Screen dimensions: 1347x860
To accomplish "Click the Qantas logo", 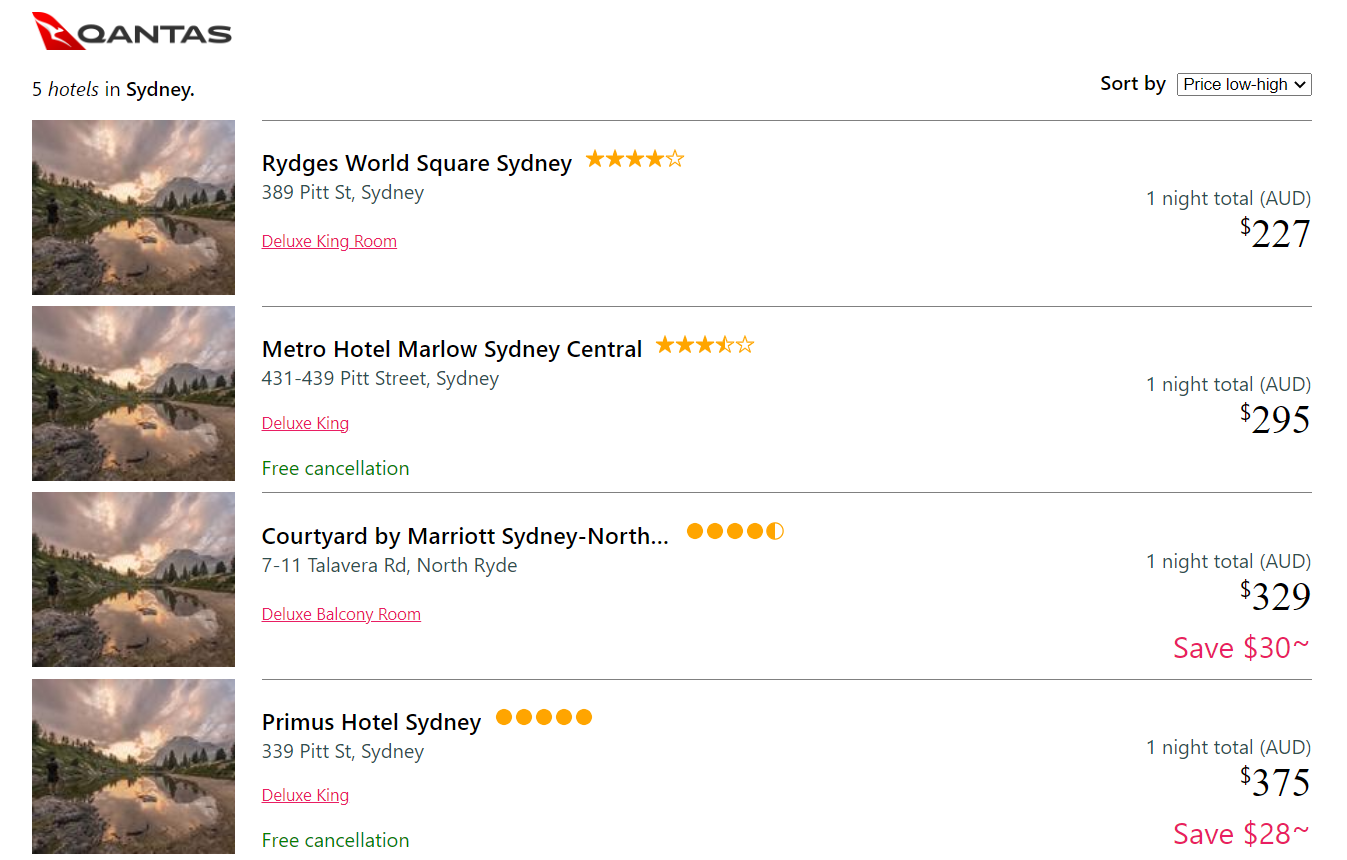I will (x=130, y=30).
